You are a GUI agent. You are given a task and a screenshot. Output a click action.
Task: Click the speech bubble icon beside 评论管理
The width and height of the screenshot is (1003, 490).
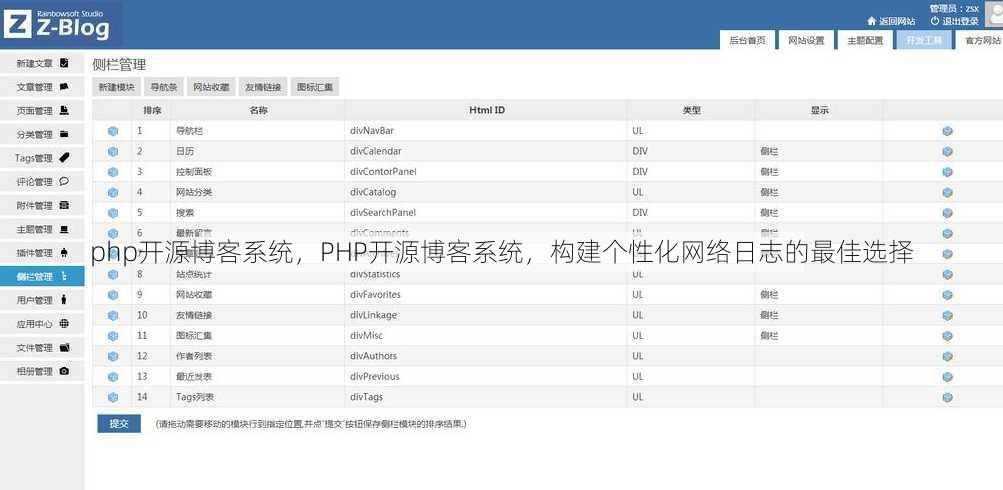pos(64,181)
